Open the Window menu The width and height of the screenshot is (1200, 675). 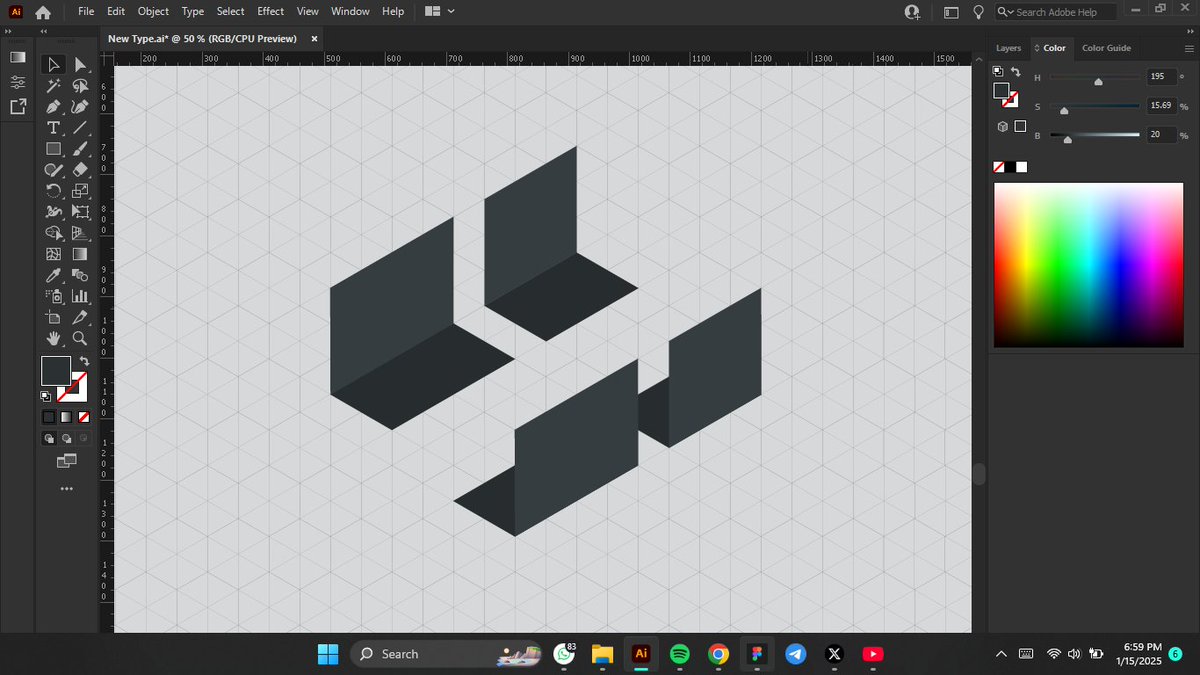coord(350,11)
